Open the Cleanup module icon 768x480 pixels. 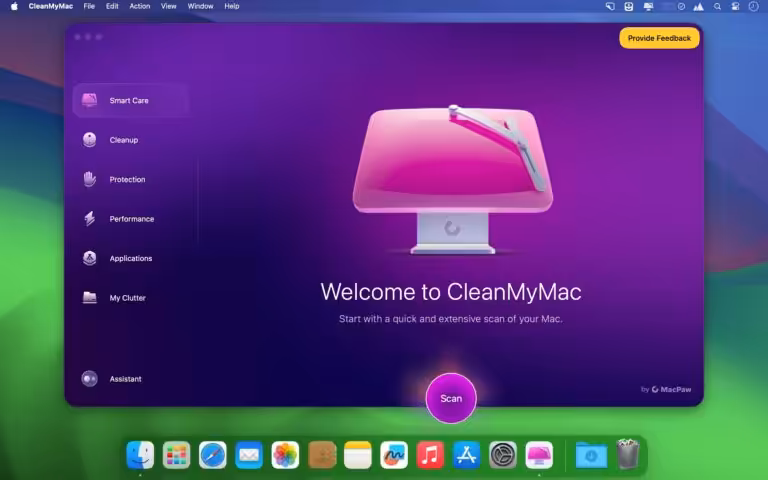point(89,140)
